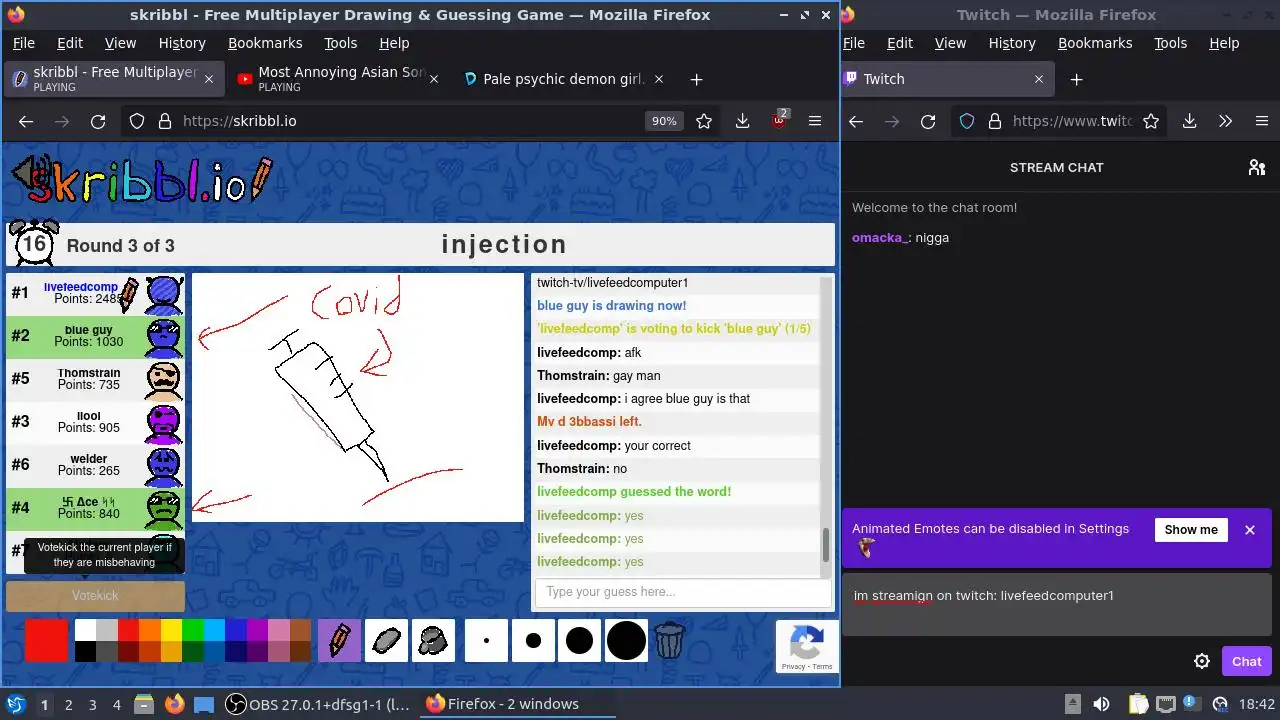Choose the largest brush size circle
Viewport: 1280px width, 720px height.
626,641
